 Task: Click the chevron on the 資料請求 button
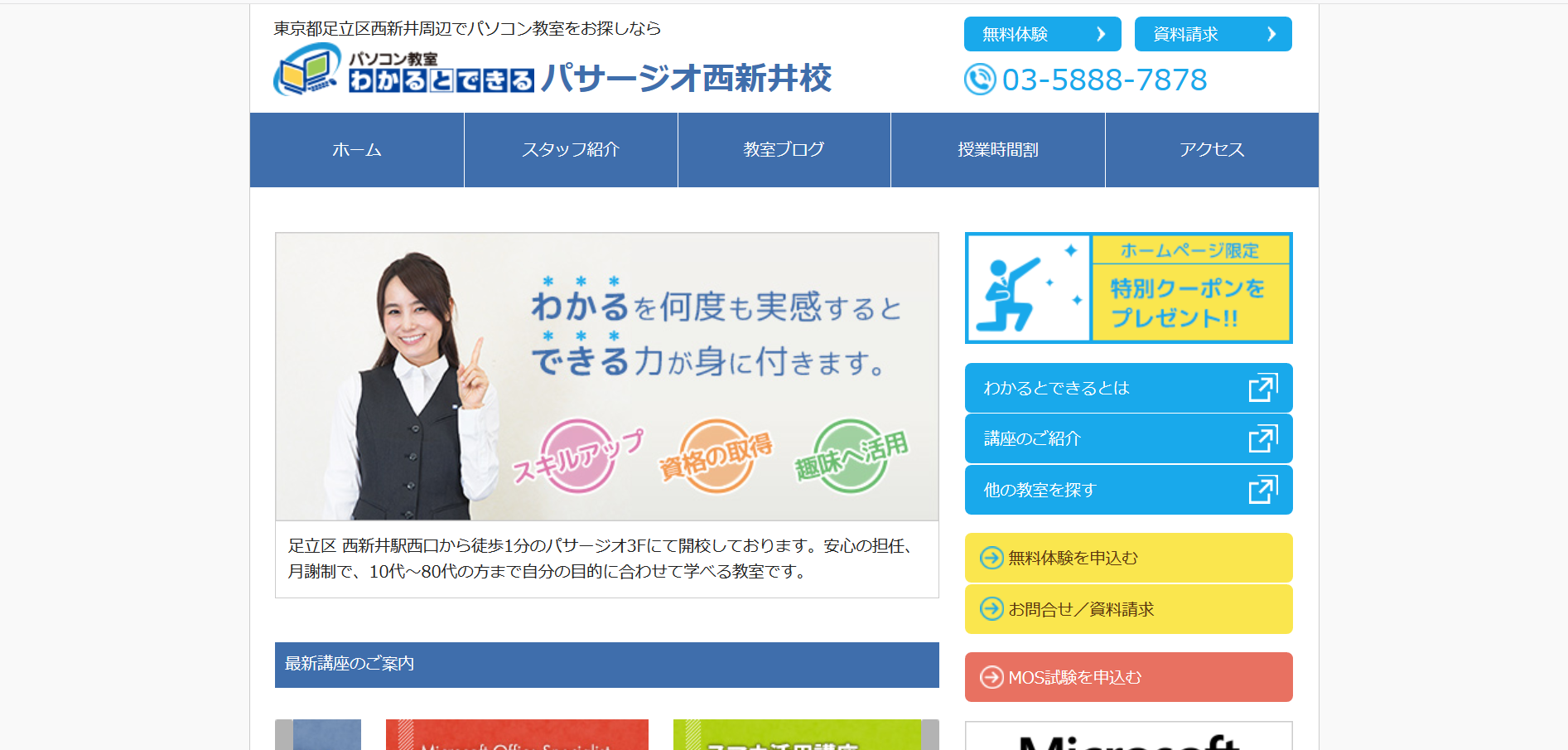coord(1271,34)
